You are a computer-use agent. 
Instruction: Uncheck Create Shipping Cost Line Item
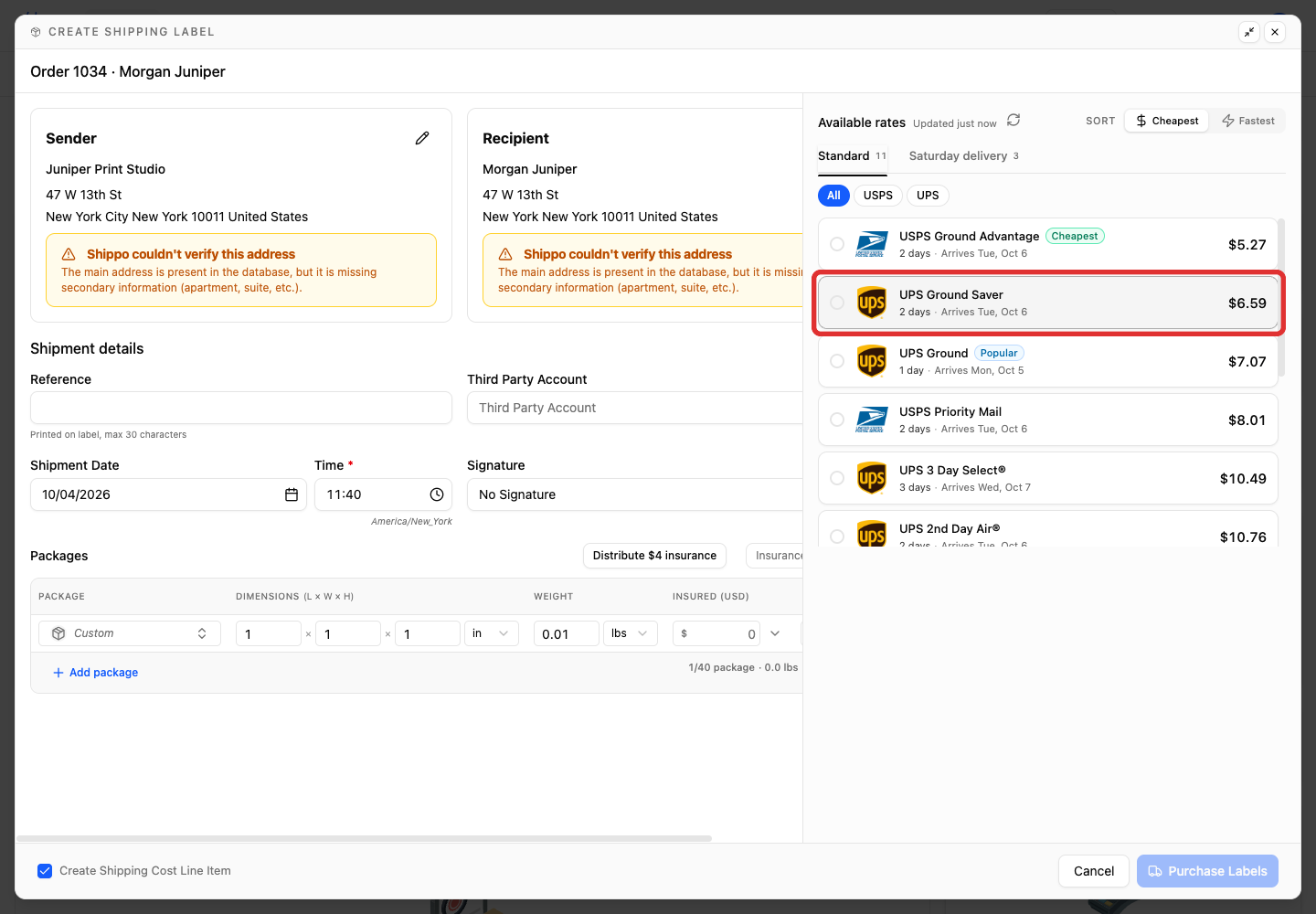click(45, 871)
